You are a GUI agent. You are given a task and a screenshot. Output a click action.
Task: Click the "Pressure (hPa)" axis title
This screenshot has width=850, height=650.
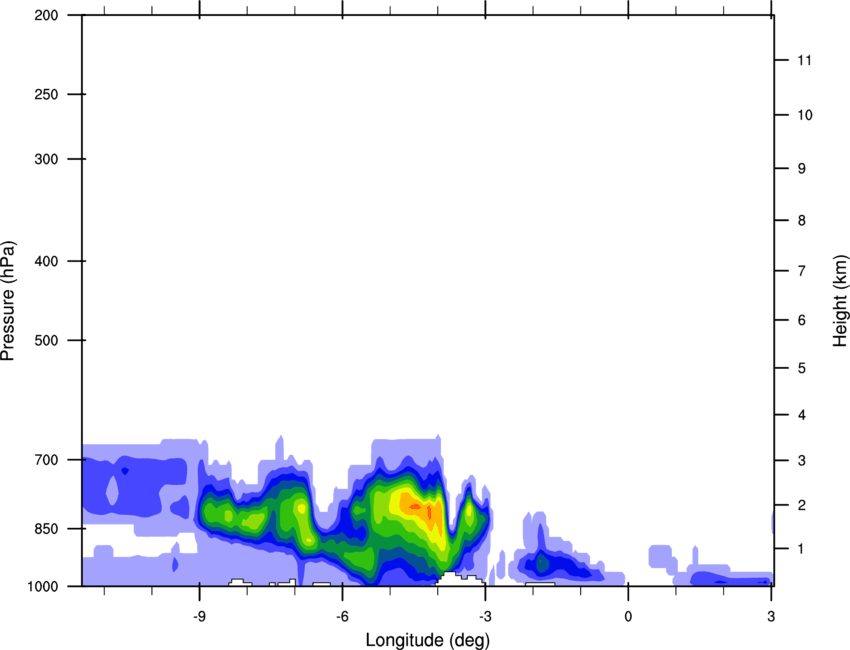tap(8, 300)
